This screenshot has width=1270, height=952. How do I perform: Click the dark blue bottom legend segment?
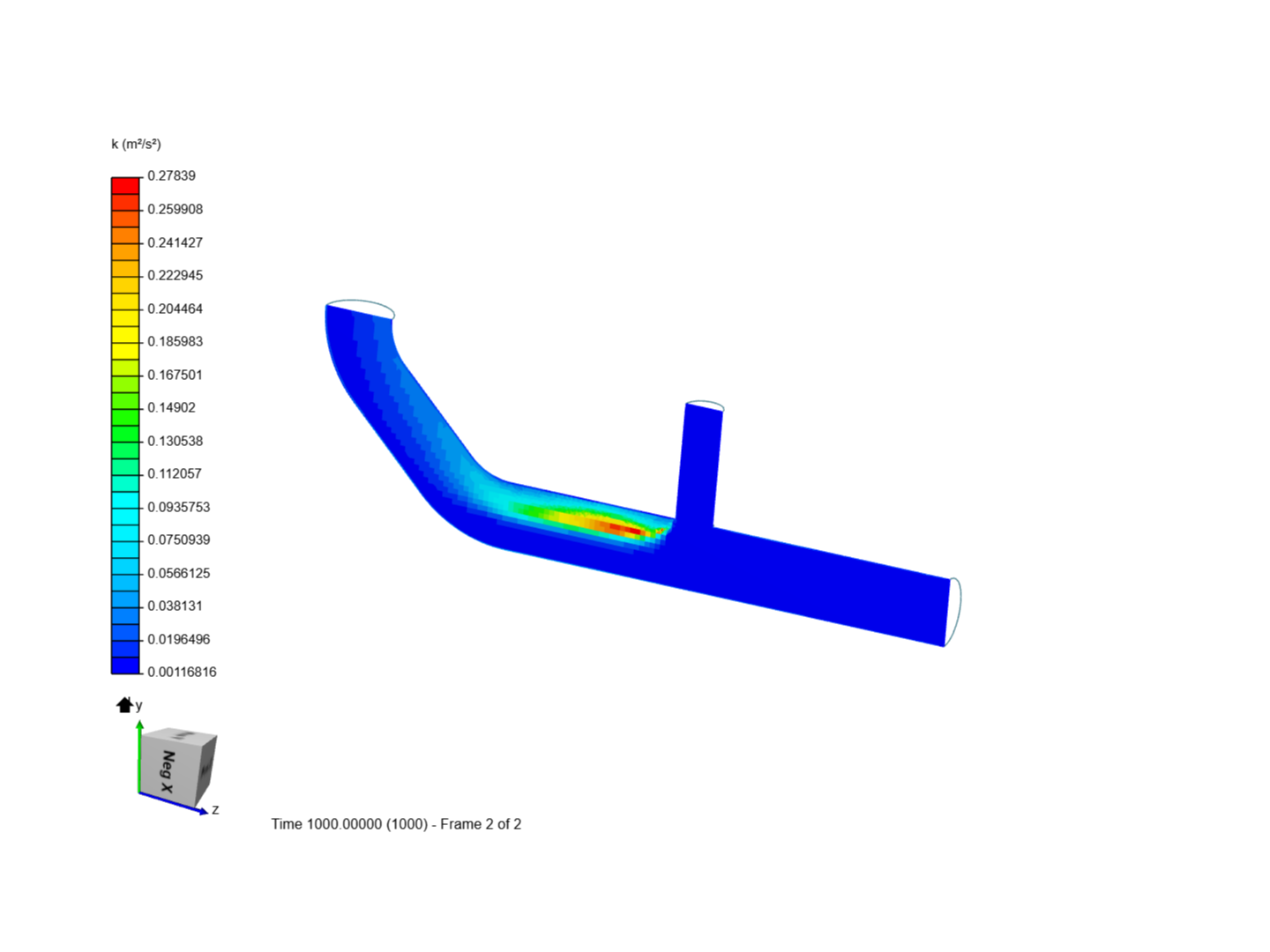(x=125, y=666)
